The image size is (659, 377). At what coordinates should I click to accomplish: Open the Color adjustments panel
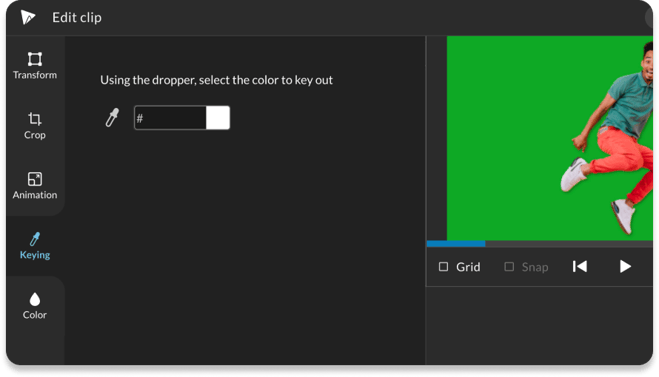(x=35, y=306)
